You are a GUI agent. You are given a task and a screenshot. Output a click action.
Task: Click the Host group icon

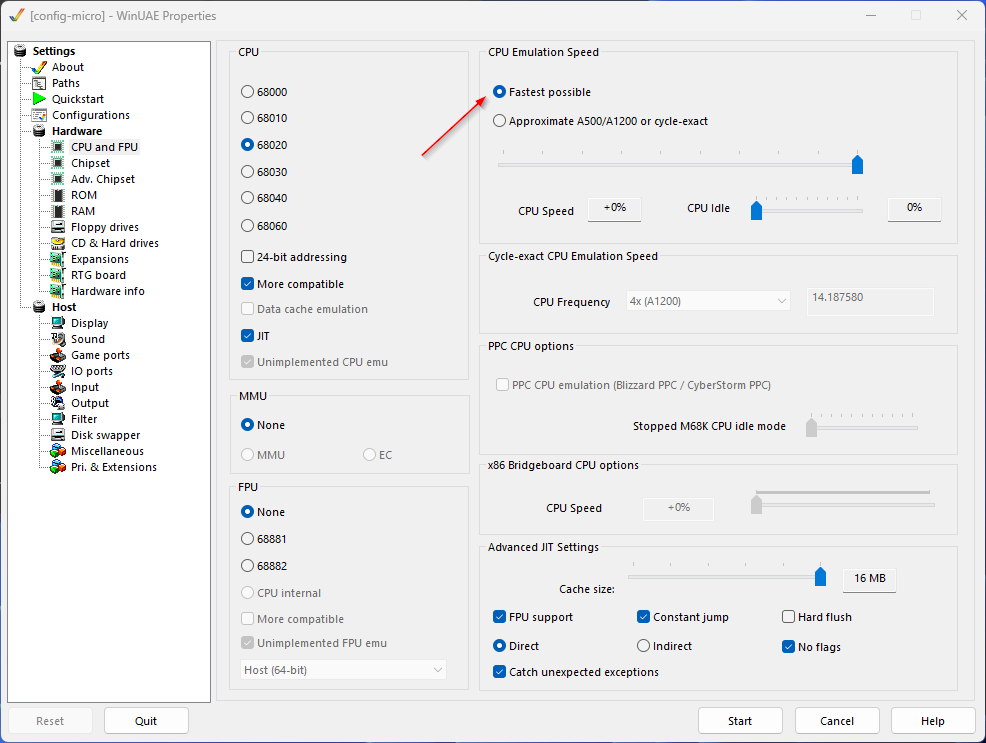[x=39, y=307]
